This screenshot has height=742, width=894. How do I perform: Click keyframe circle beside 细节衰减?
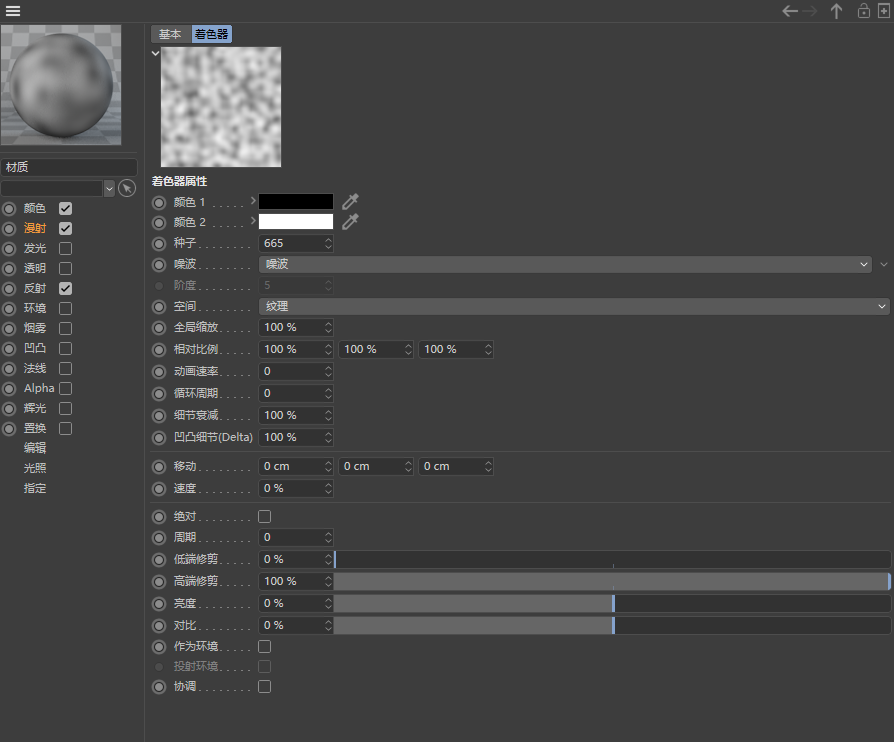(159, 416)
